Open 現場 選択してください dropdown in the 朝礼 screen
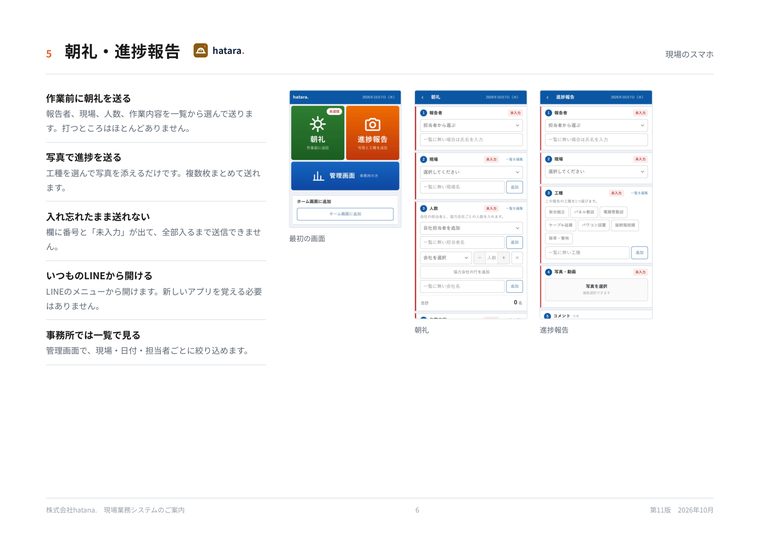760x537 pixels. 471,172
